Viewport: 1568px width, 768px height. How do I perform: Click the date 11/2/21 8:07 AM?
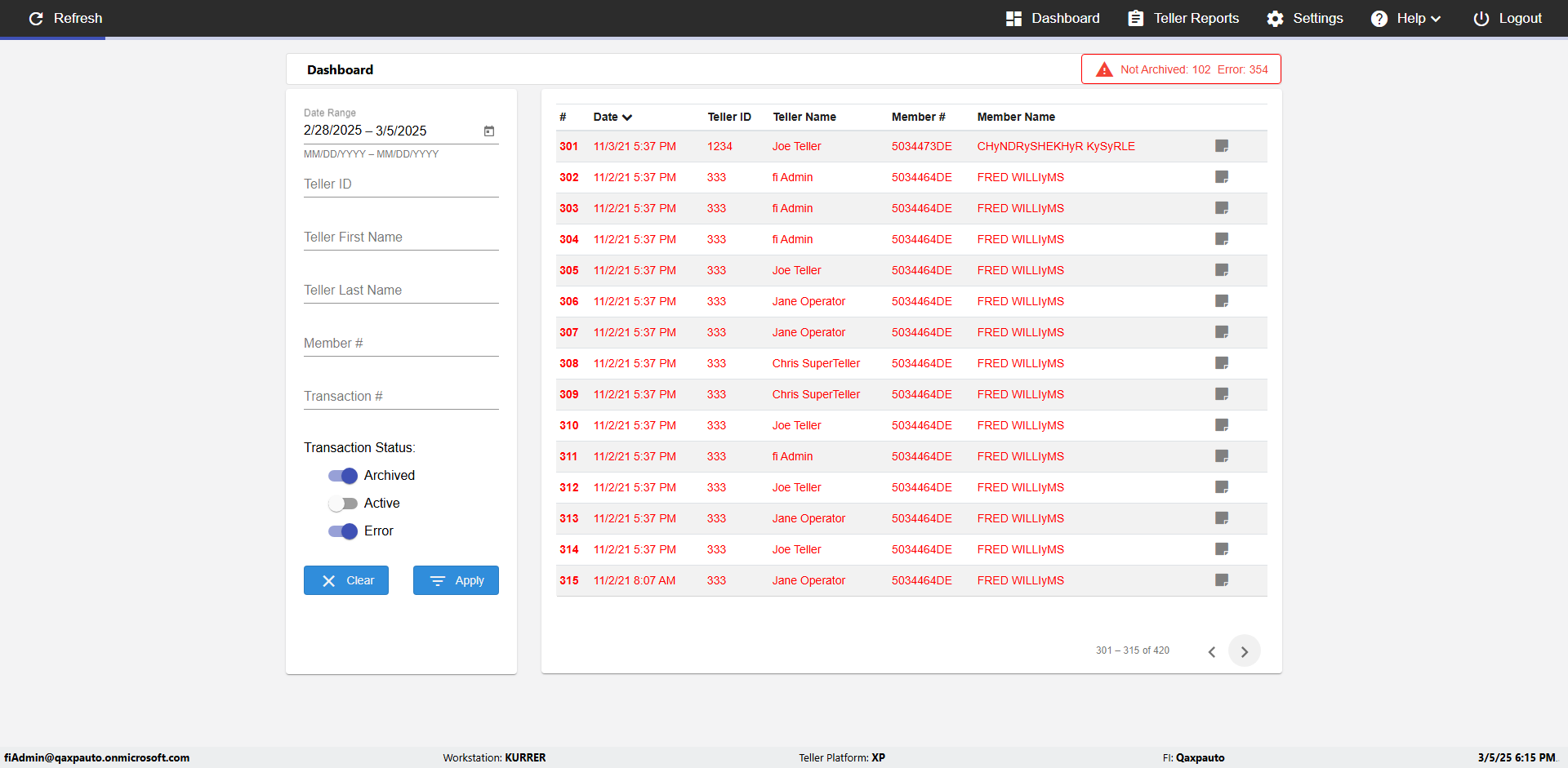(635, 580)
